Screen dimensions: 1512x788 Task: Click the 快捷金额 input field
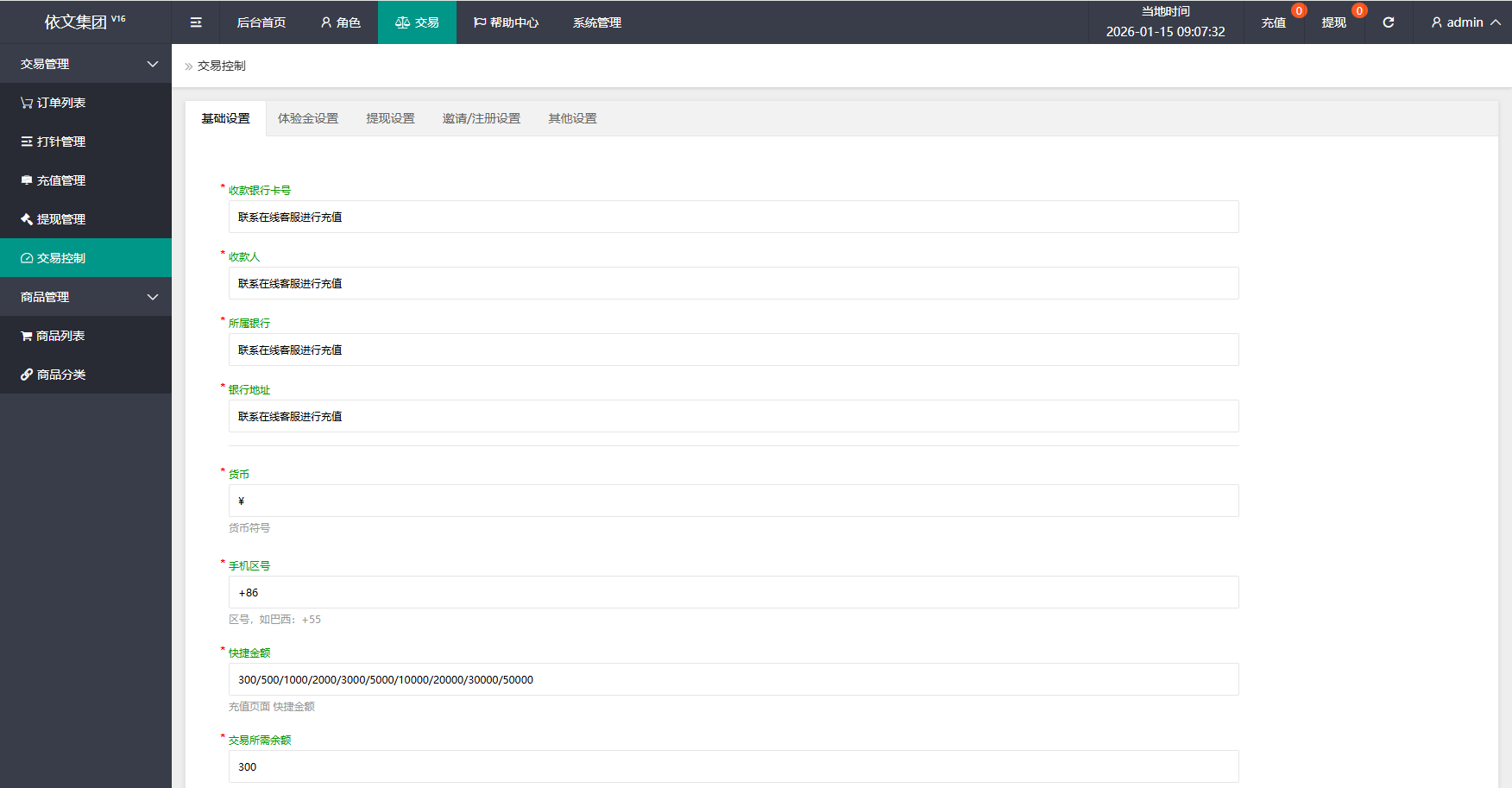[x=733, y=679]
